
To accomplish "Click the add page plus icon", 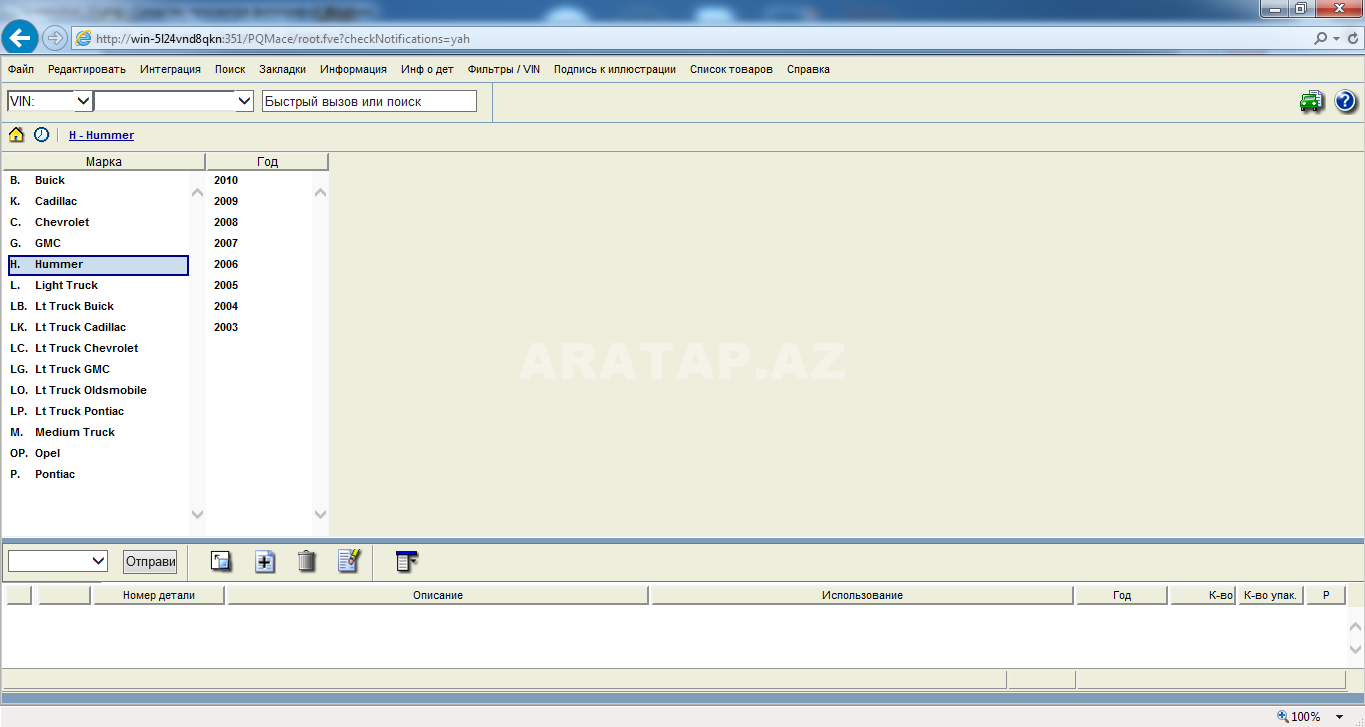I will click(264, 561).
